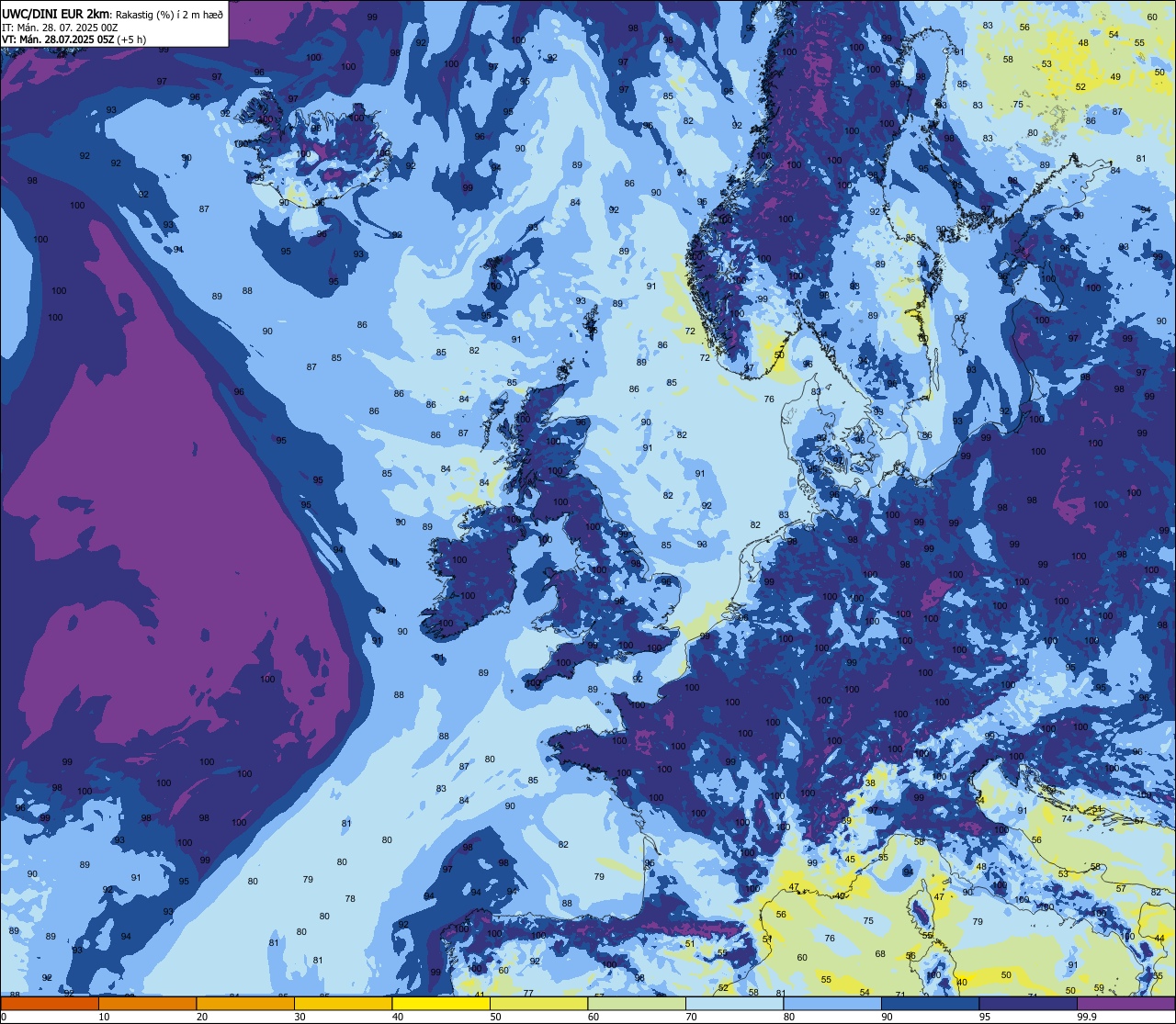Click the medium blue 80–90 legend swatch
Viewport: 1176px width, 1024px height.
(x=832, y=1003)
